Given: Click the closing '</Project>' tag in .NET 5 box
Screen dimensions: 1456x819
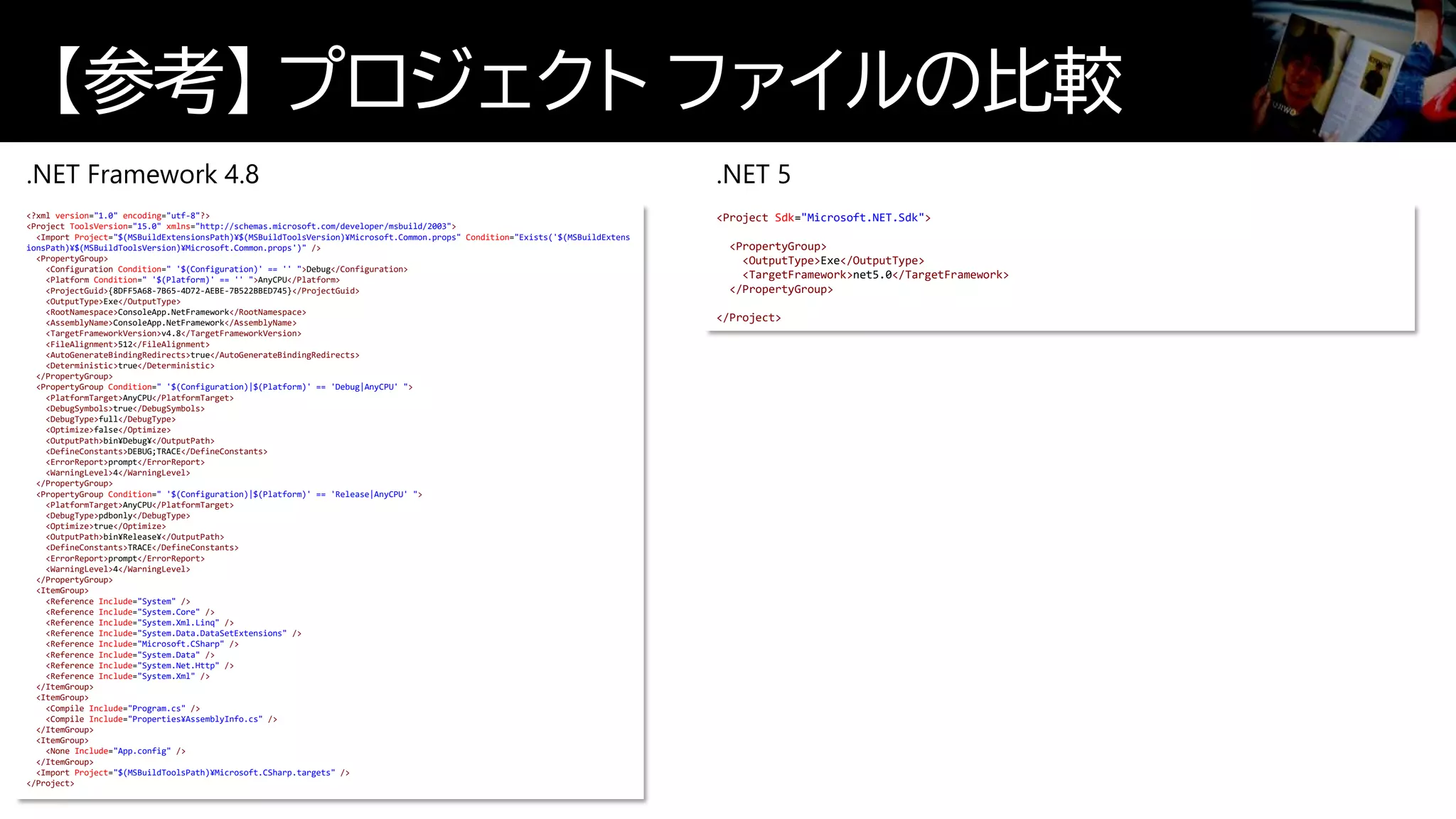Looking at the screenshot, I should tap(749, 318).
